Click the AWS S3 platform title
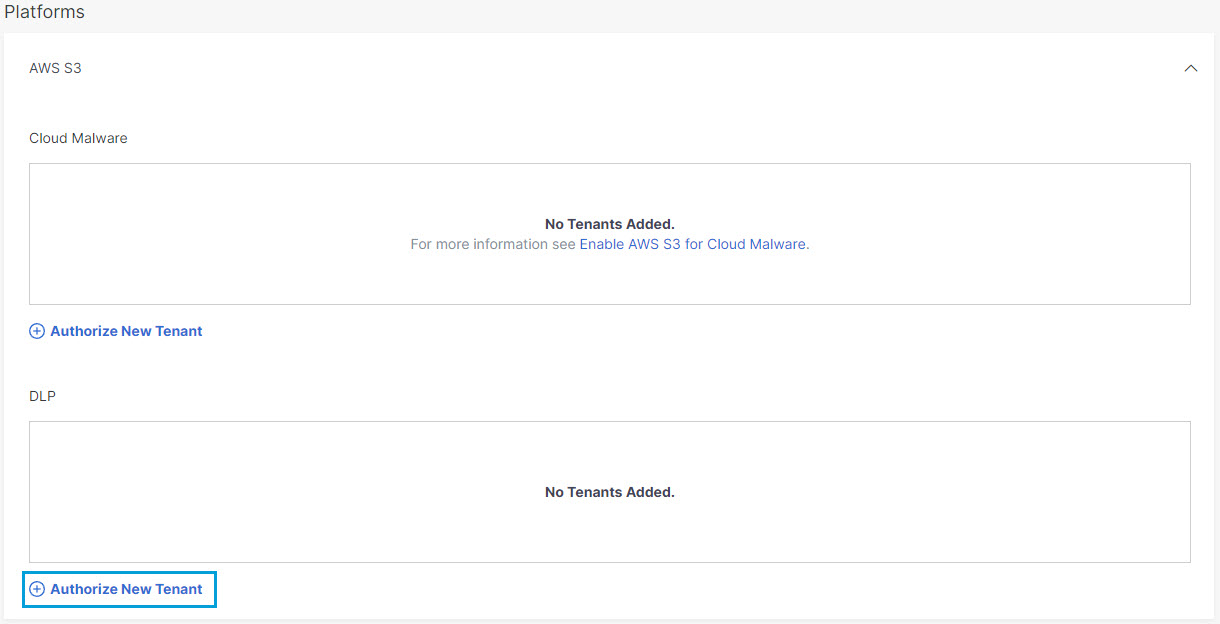 pyautogui.click(x=56, y=69)
